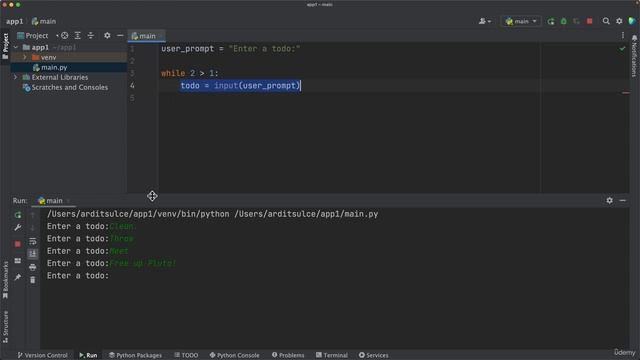Toggle the Project side tool window

pyautogui.click(x=5, y=46)
